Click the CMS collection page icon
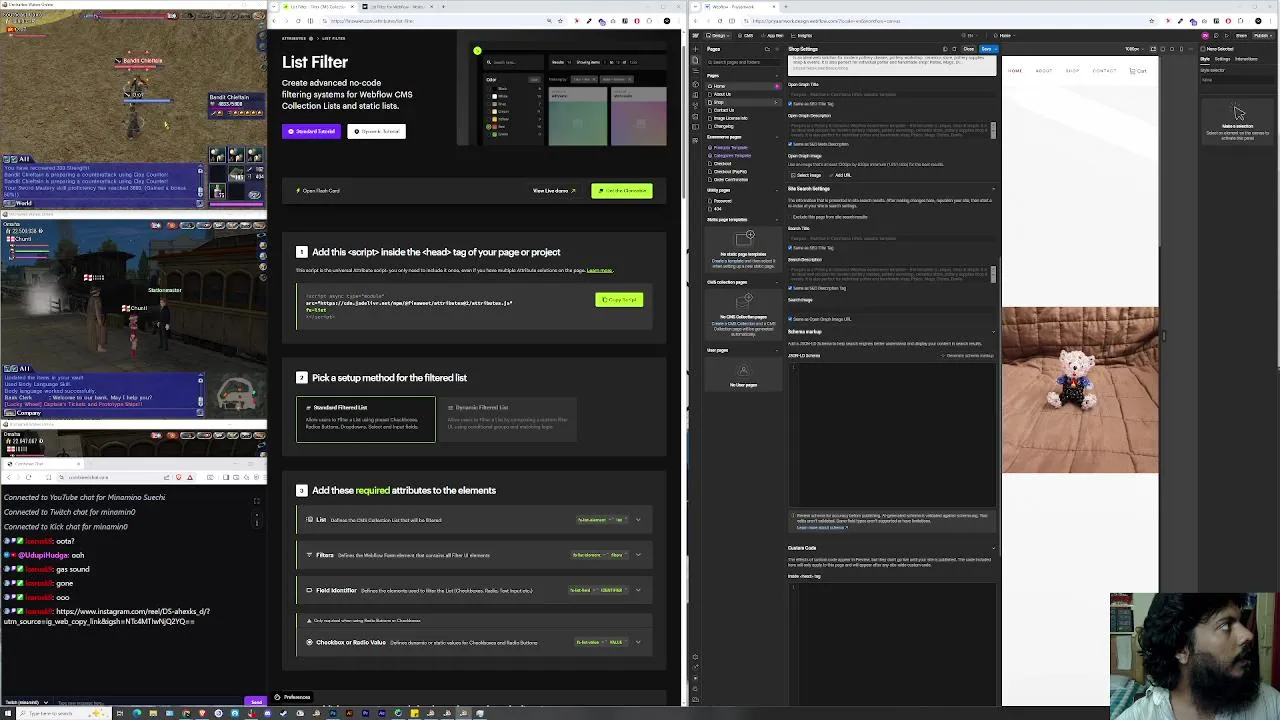The image size is (1280, 720). click(745, 301)
